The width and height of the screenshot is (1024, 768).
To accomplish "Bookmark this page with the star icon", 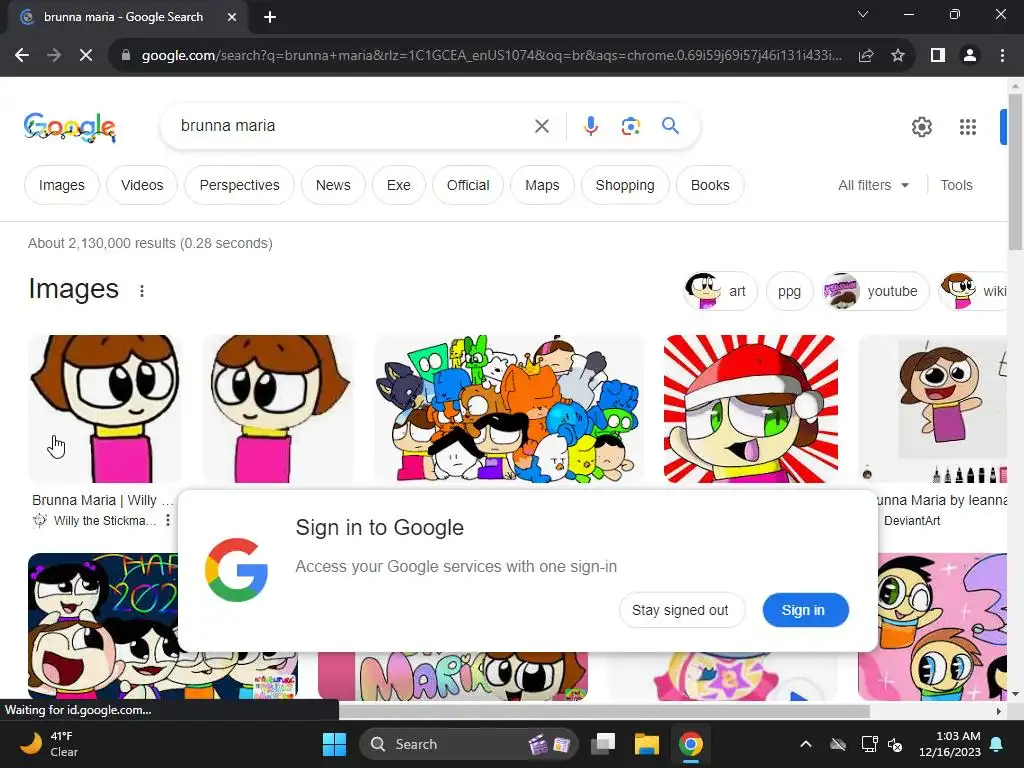I will coord(898,56).
